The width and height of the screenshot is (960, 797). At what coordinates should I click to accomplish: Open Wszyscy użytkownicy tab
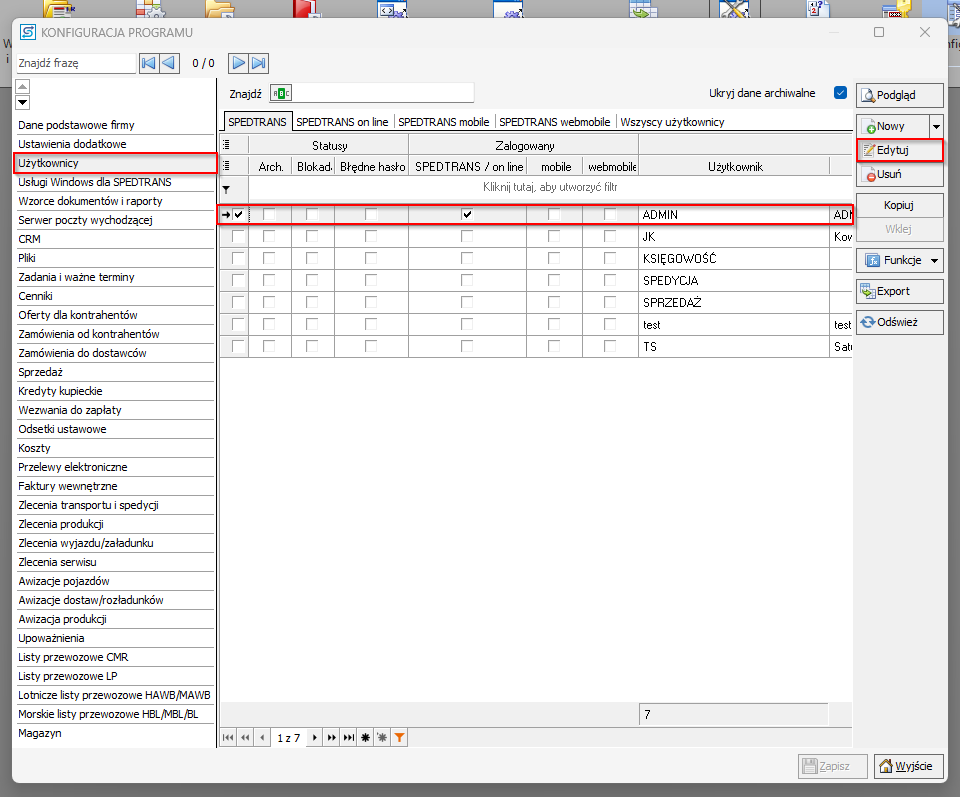tap(672, 122)
